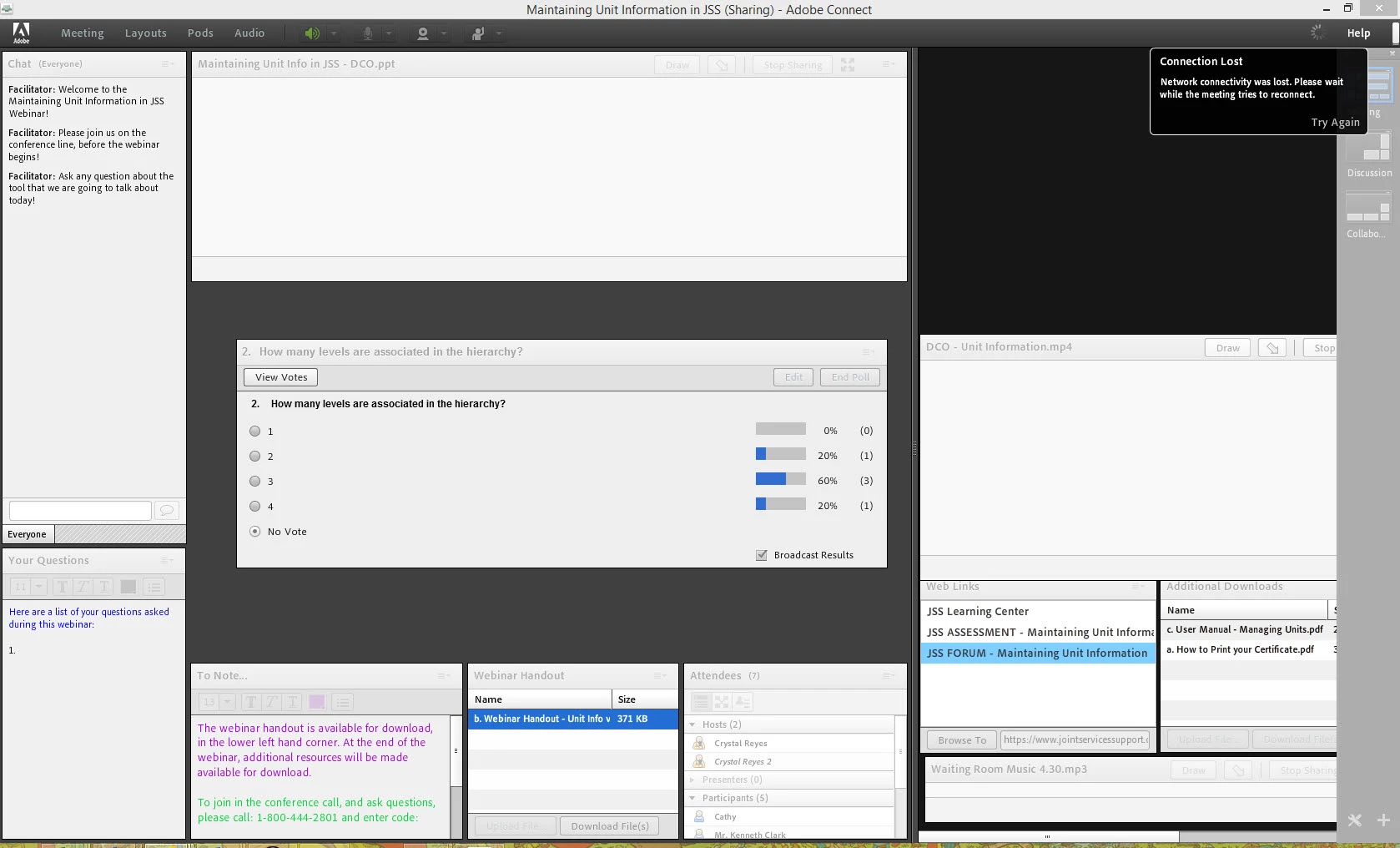The width and height of the screenshot is (1400, 848).
Task: Toggle full screen icon in Share pod
Action: 848,65
